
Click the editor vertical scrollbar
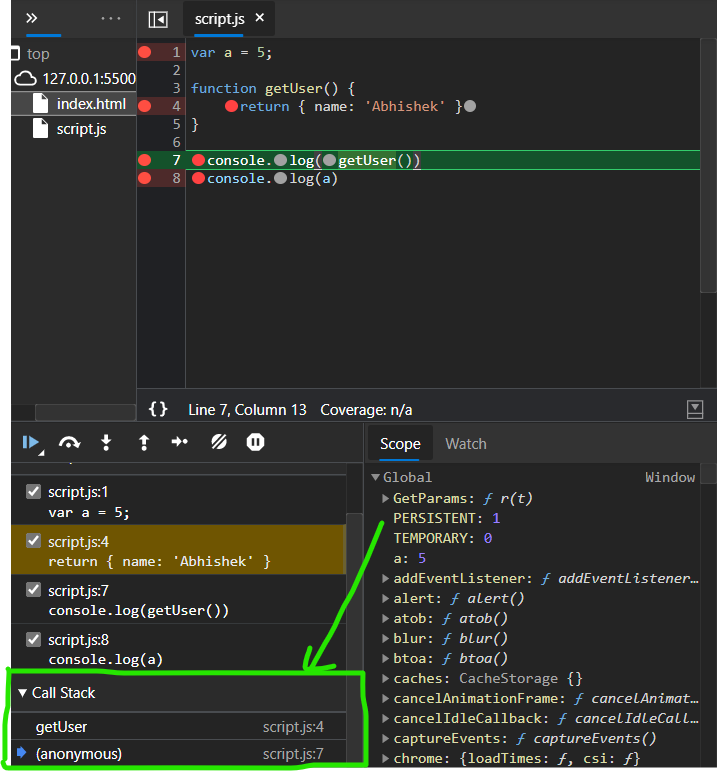click(x=708, y=166)
